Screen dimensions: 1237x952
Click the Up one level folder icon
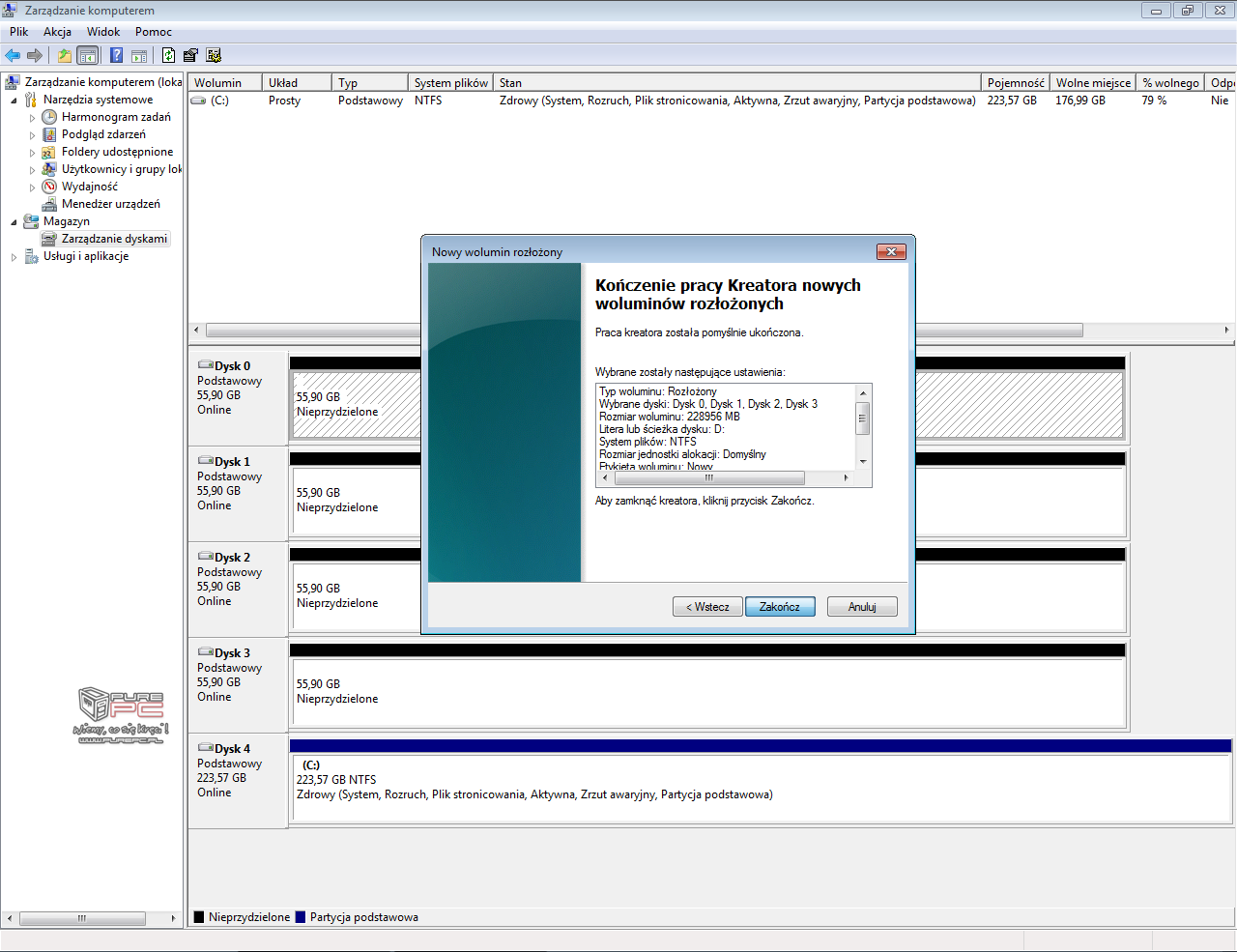coord(64,55)
